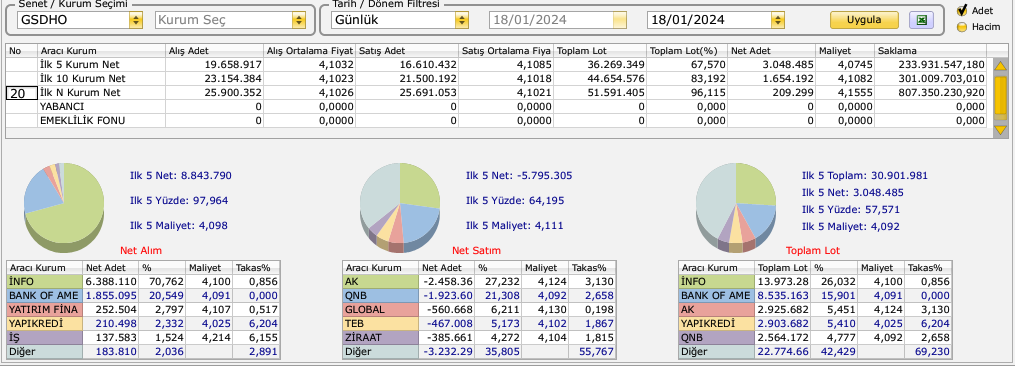Click the Toplam Lot pie chart
Viewport: 1015px width, 366px height.
click(x=735, y=206)
